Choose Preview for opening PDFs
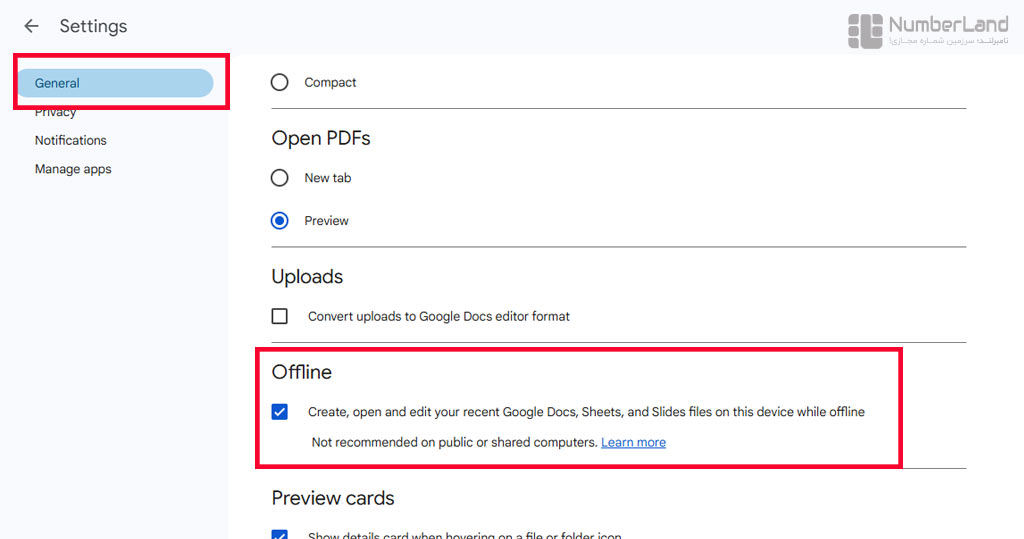This screenshot has width=1024, height=539. (x=280, y=221)
